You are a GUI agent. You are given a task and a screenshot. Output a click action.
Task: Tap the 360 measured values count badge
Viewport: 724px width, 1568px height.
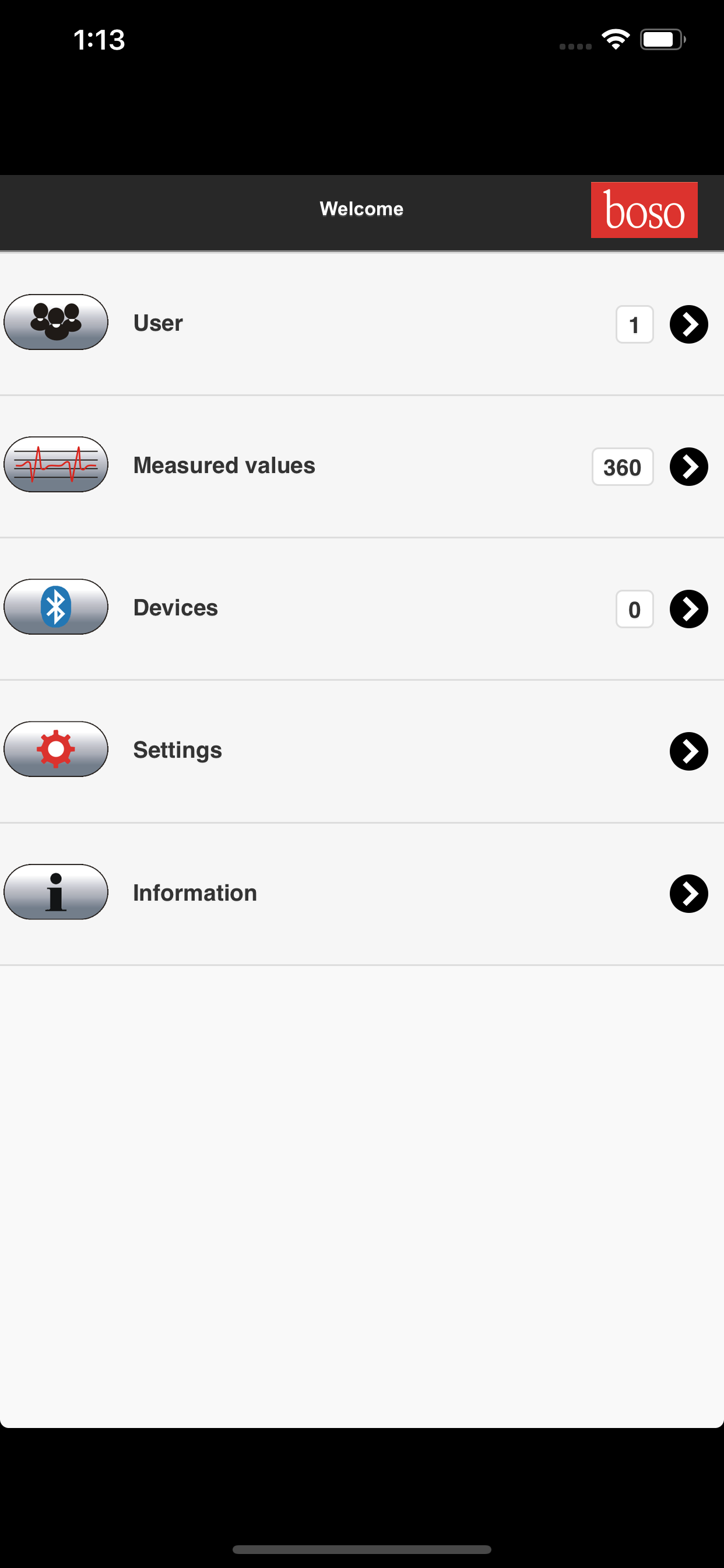623,467
